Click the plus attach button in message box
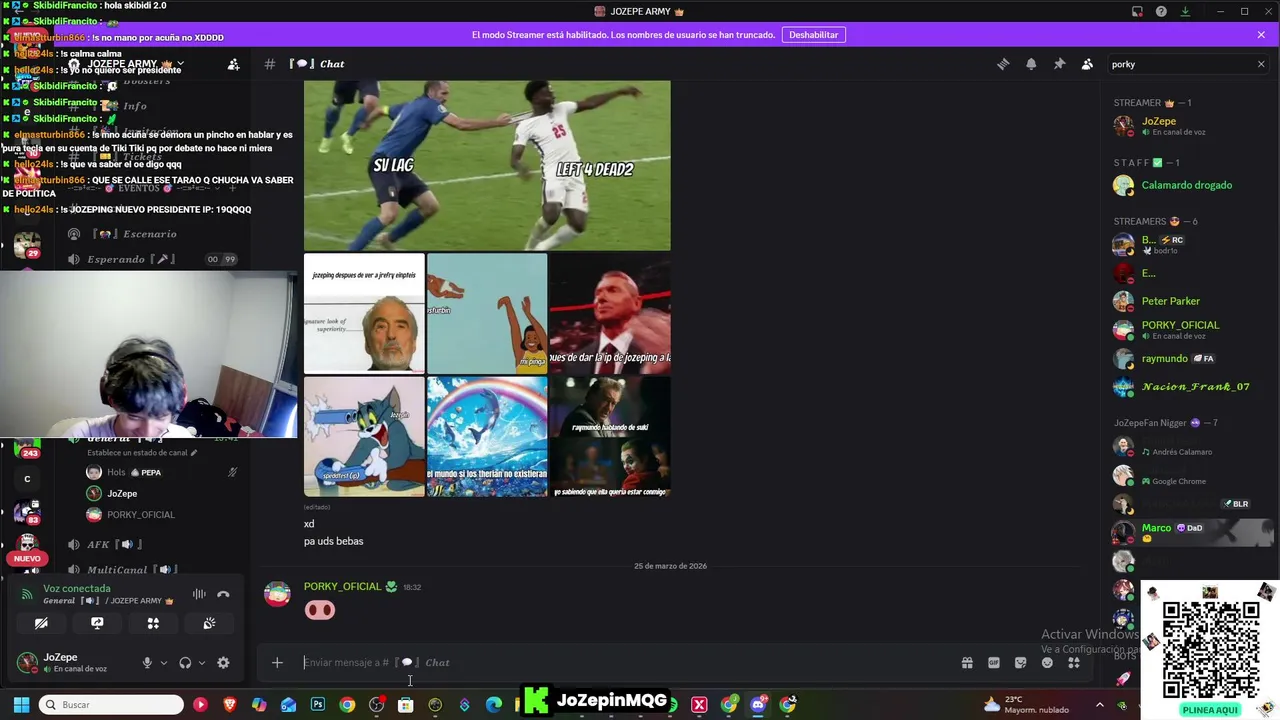Viewport: 1280px width, 720px height. tap(277, 662)
